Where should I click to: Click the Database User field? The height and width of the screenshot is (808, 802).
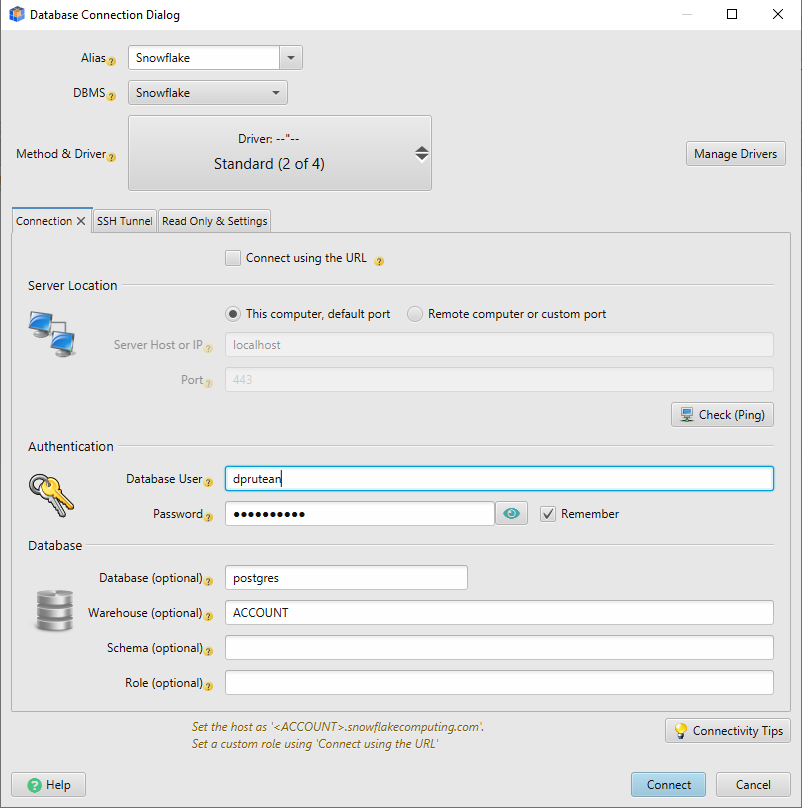(499, 479)
